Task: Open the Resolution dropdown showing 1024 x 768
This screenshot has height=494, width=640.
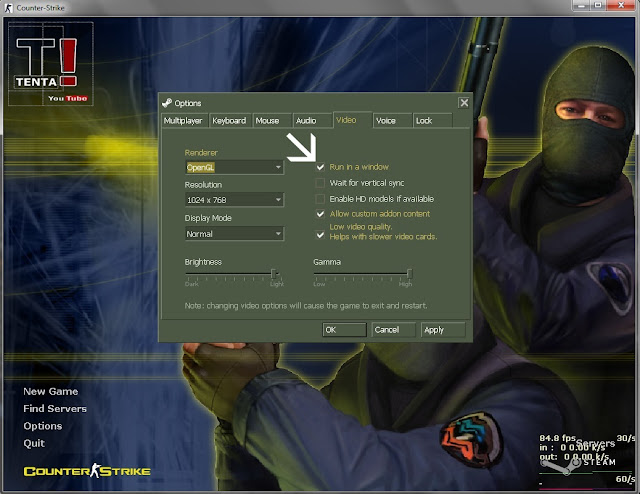Action: coord(234,200)
